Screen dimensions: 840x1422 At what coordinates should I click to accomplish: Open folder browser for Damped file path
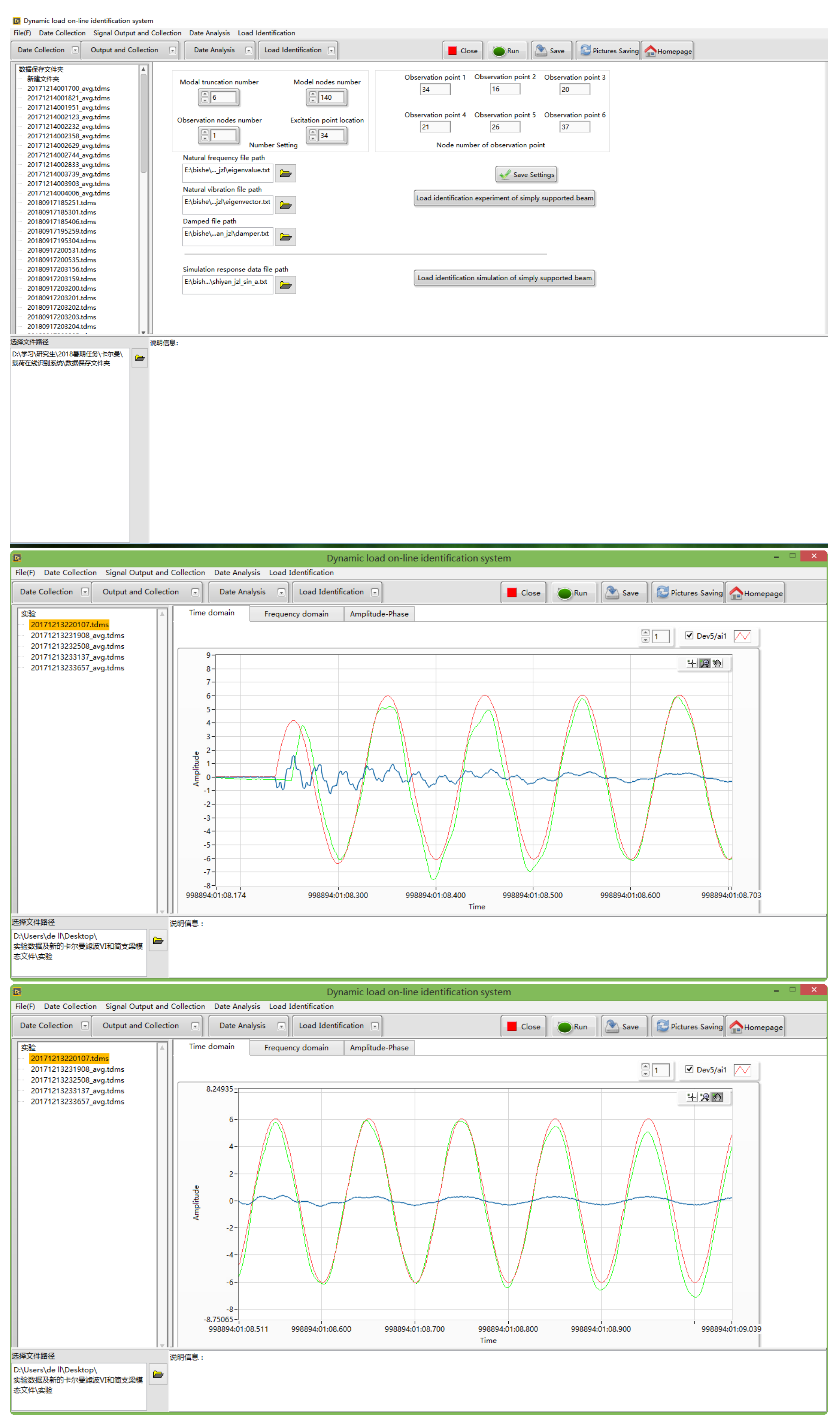click(x=285, y=237)
